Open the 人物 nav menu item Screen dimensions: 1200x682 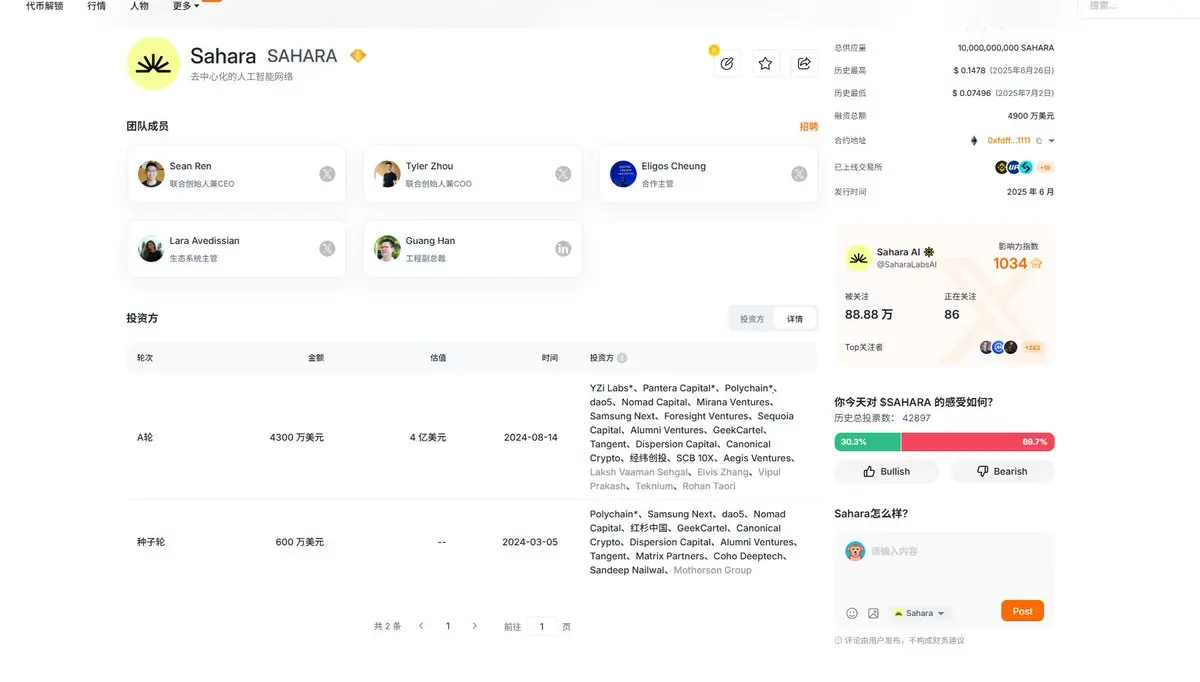point(139,6)
